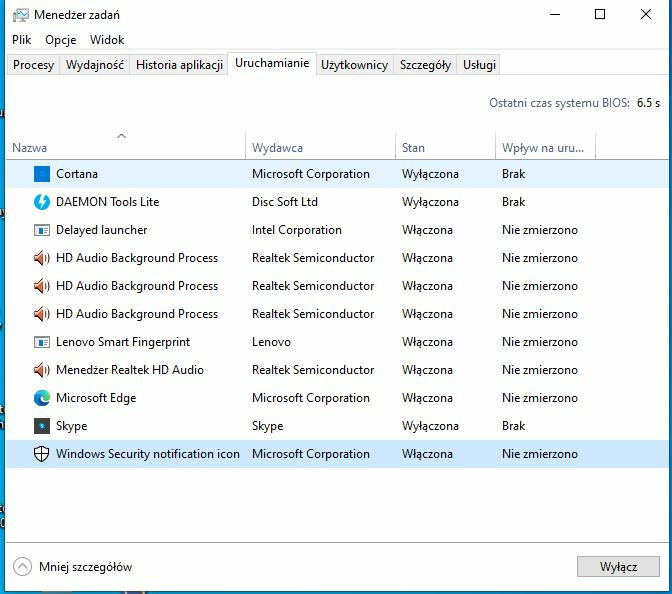Click the Wyłącz button
Screen dimensions: 672x594
[x=618, y=567]
